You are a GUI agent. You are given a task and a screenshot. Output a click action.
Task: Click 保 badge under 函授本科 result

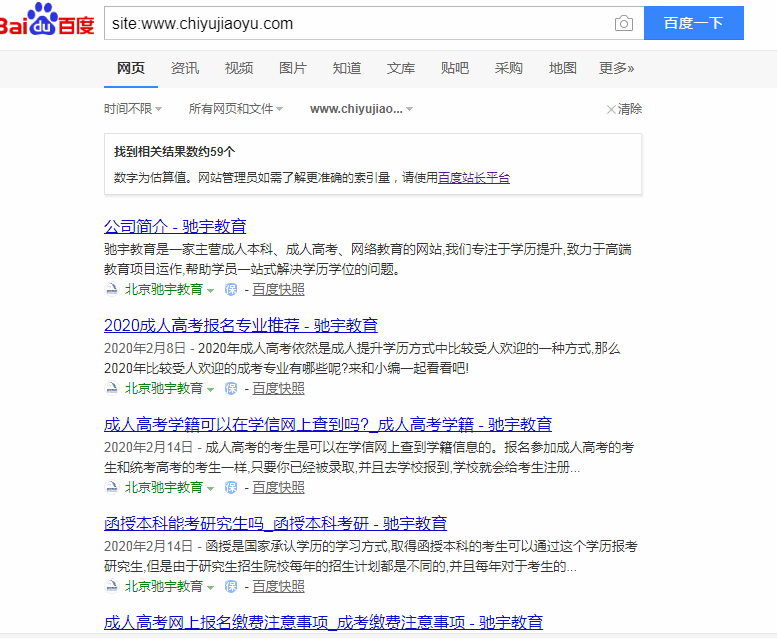231,586
